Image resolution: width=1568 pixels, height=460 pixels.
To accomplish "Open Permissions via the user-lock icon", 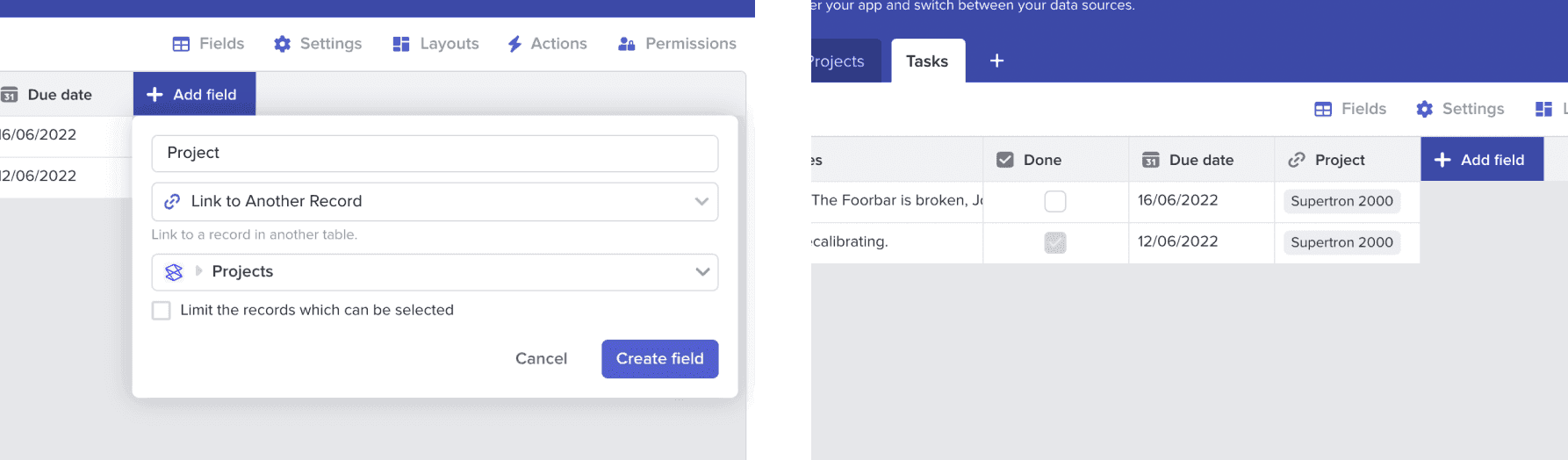I will 626,44.
